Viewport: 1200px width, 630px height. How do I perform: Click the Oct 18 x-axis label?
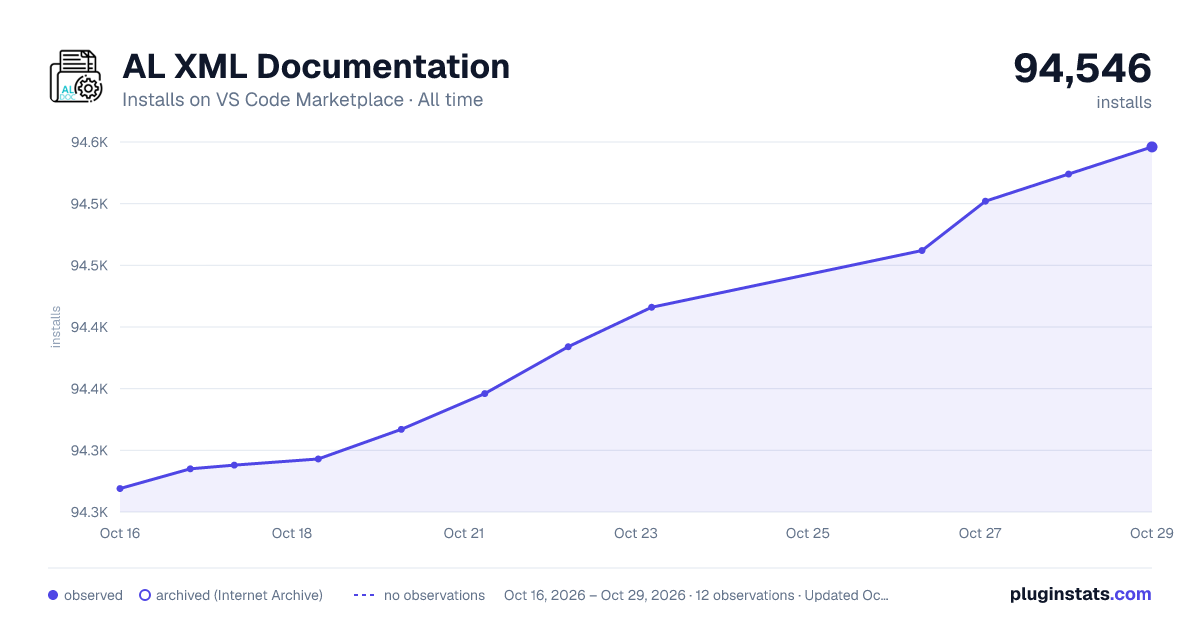point(292,533)
